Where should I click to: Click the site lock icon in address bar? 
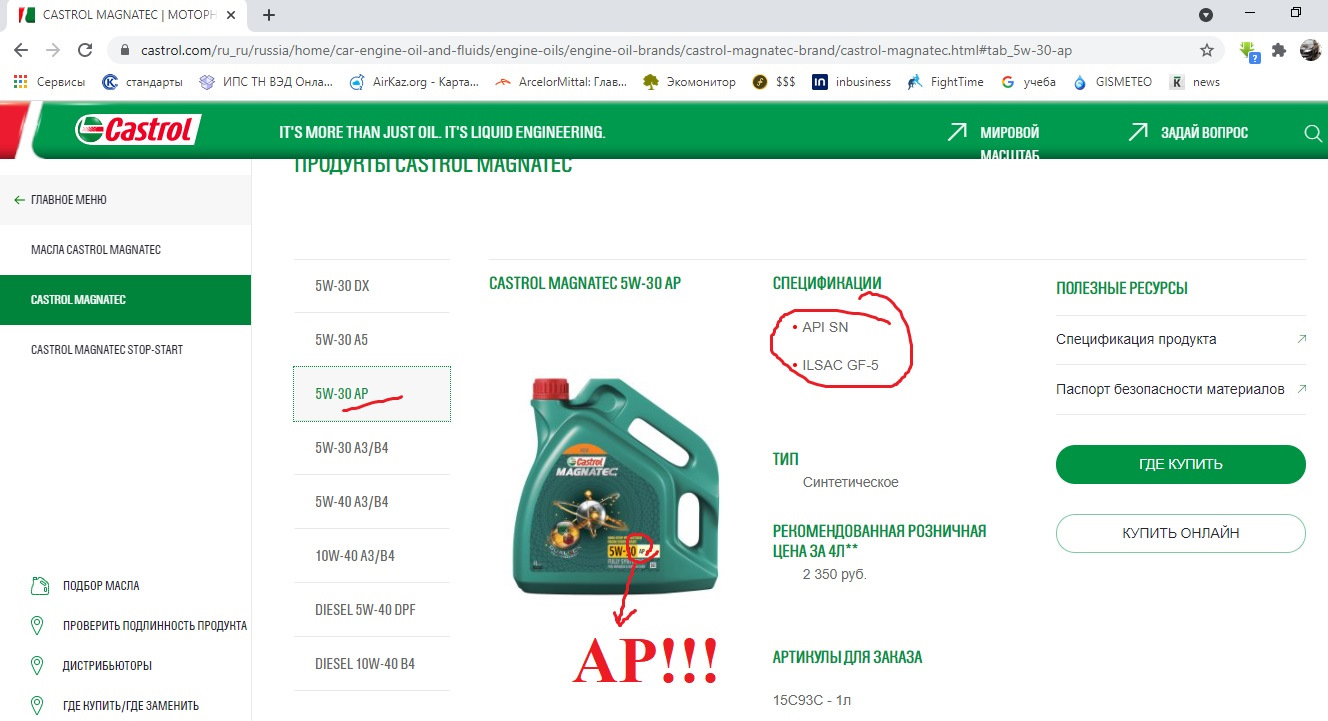pos(125,50)
